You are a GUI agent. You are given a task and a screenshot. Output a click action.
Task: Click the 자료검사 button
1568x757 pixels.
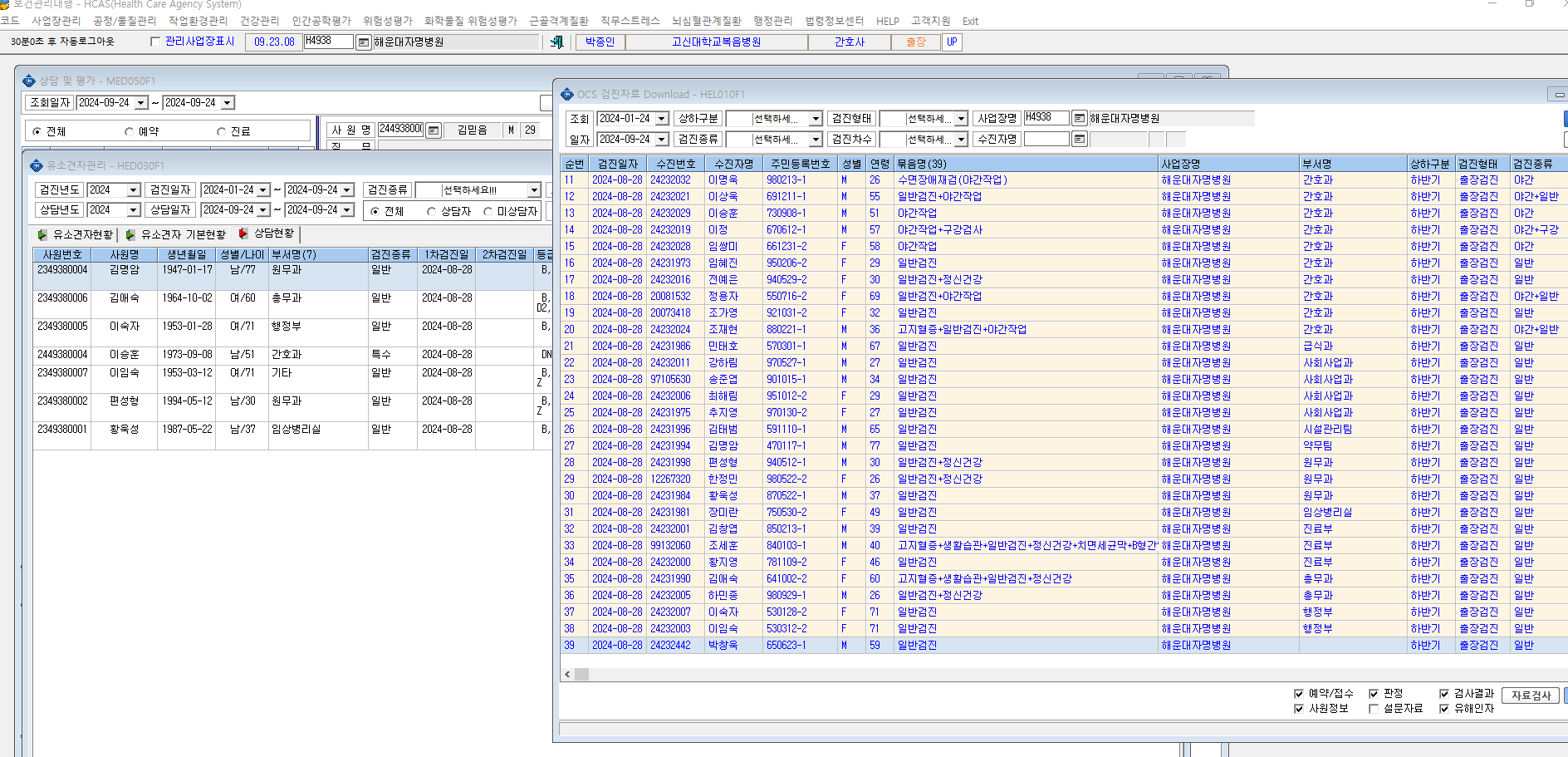click(1531, 696)
